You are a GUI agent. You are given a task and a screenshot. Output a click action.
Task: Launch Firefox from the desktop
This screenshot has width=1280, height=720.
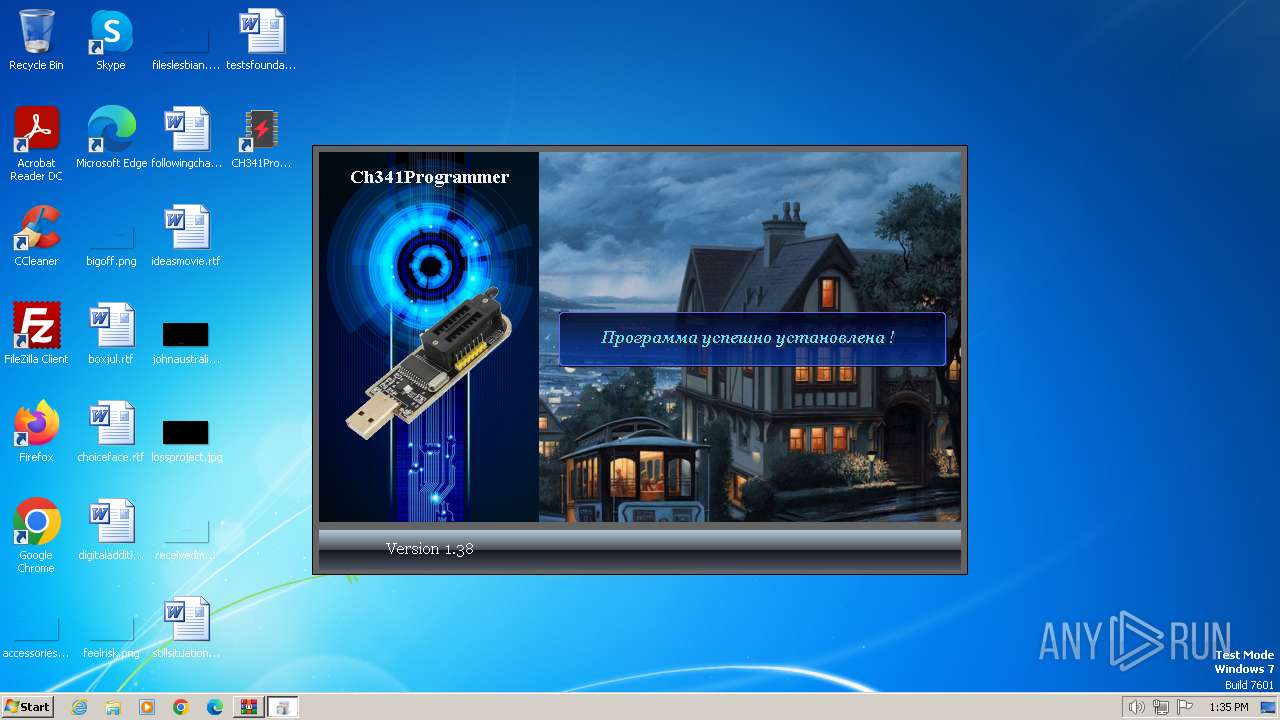36,432
